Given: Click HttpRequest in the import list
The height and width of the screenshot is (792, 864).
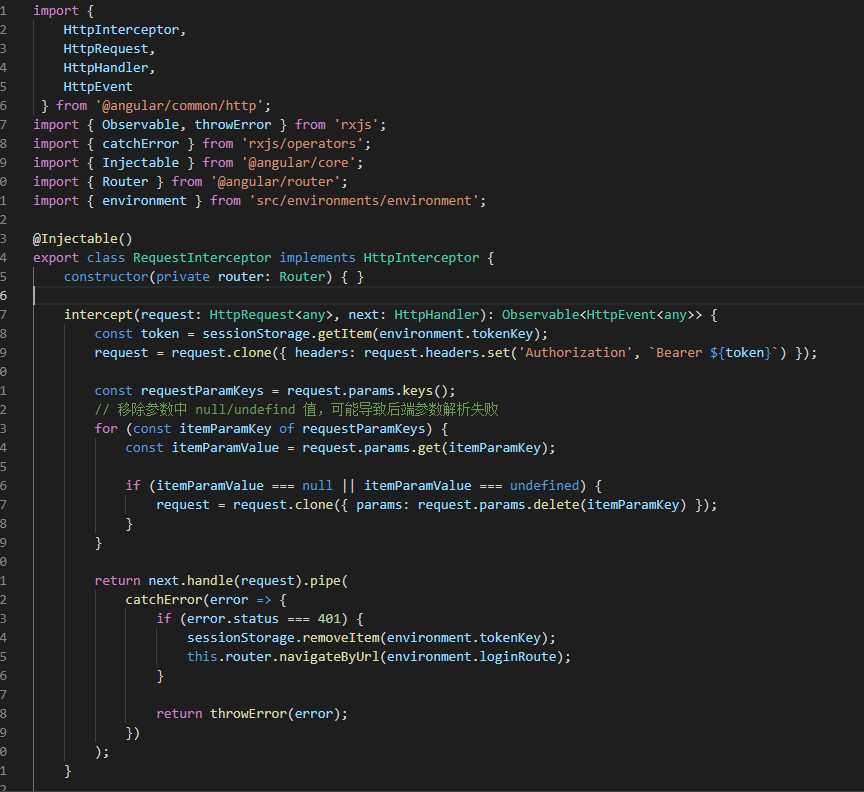Looking at the screenshot, I should (x=106, y=49).
